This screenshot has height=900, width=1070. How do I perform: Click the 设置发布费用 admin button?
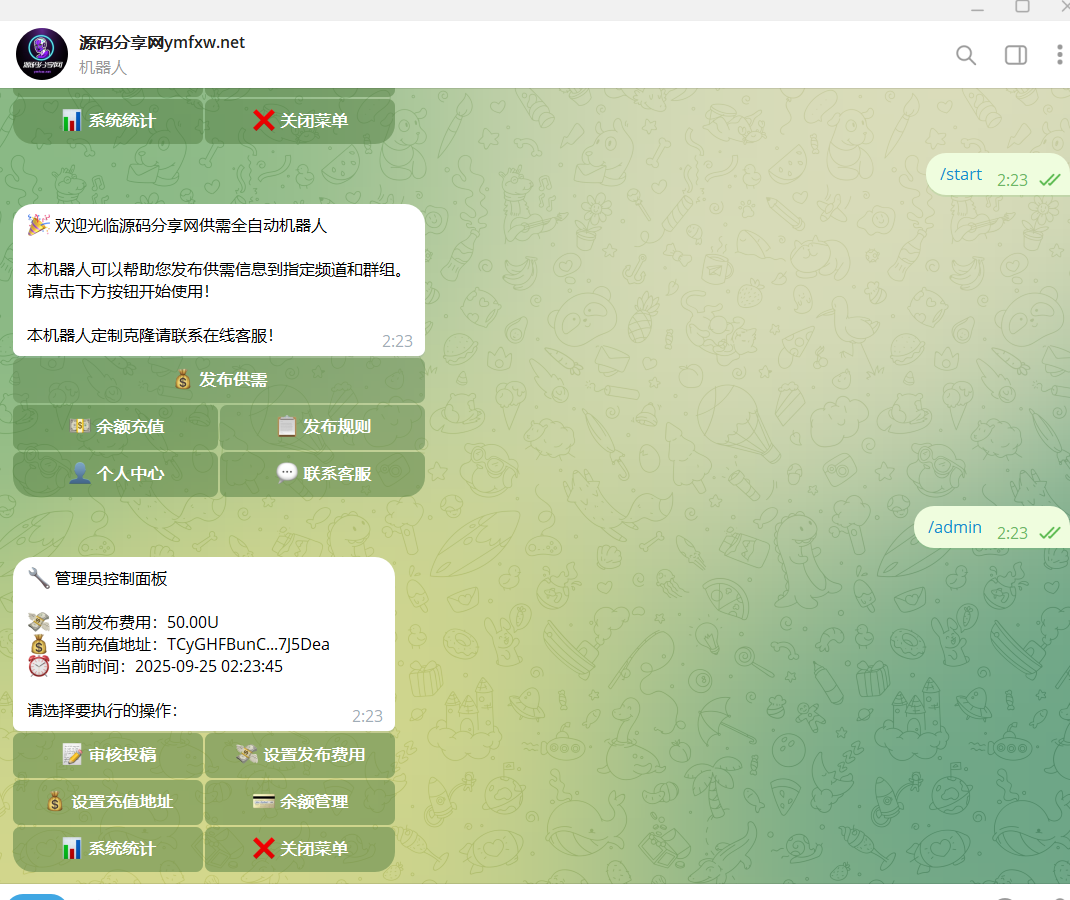[300, 755]
